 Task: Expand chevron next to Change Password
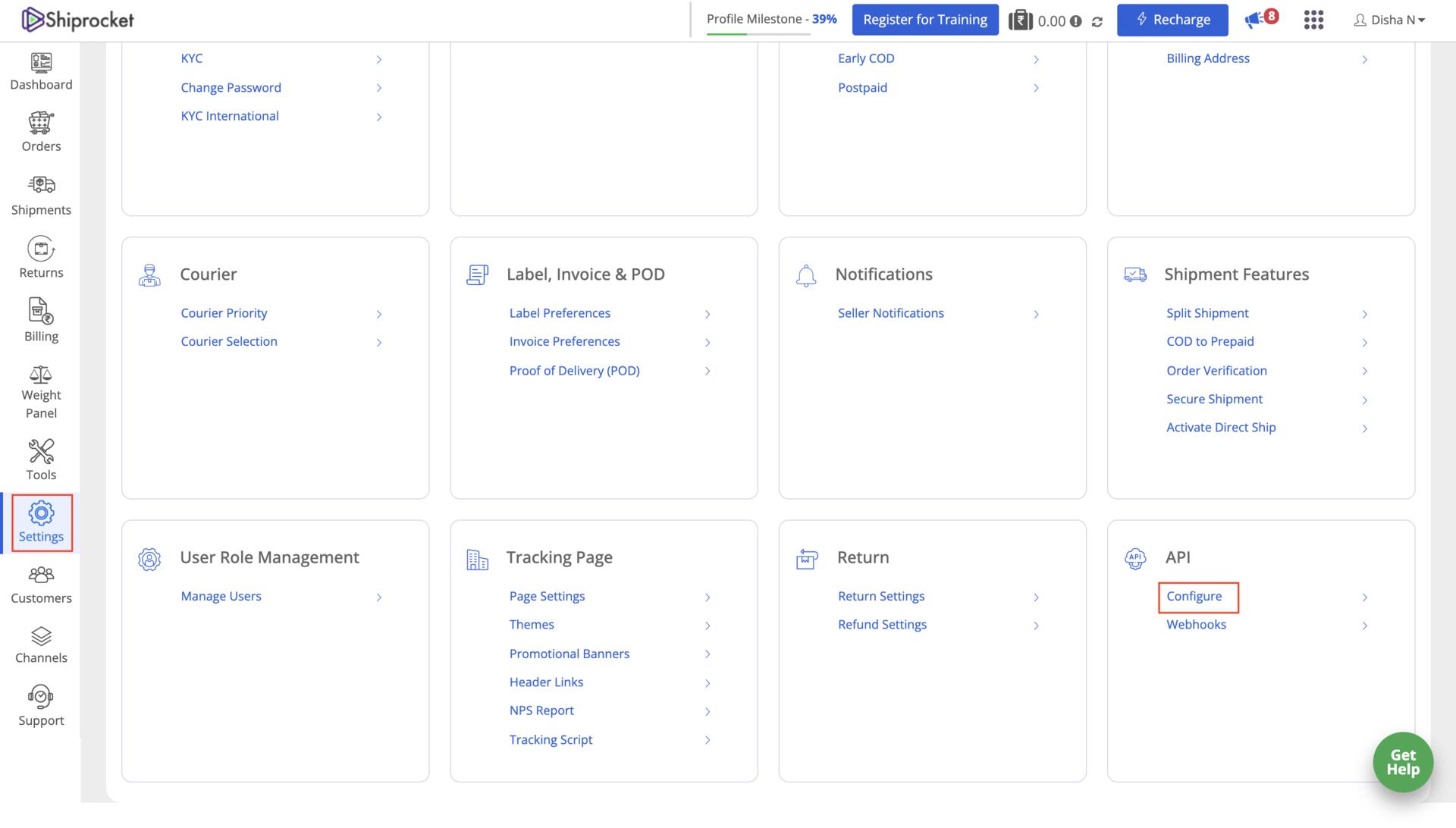pyautogui.click(x=378, y=88)
